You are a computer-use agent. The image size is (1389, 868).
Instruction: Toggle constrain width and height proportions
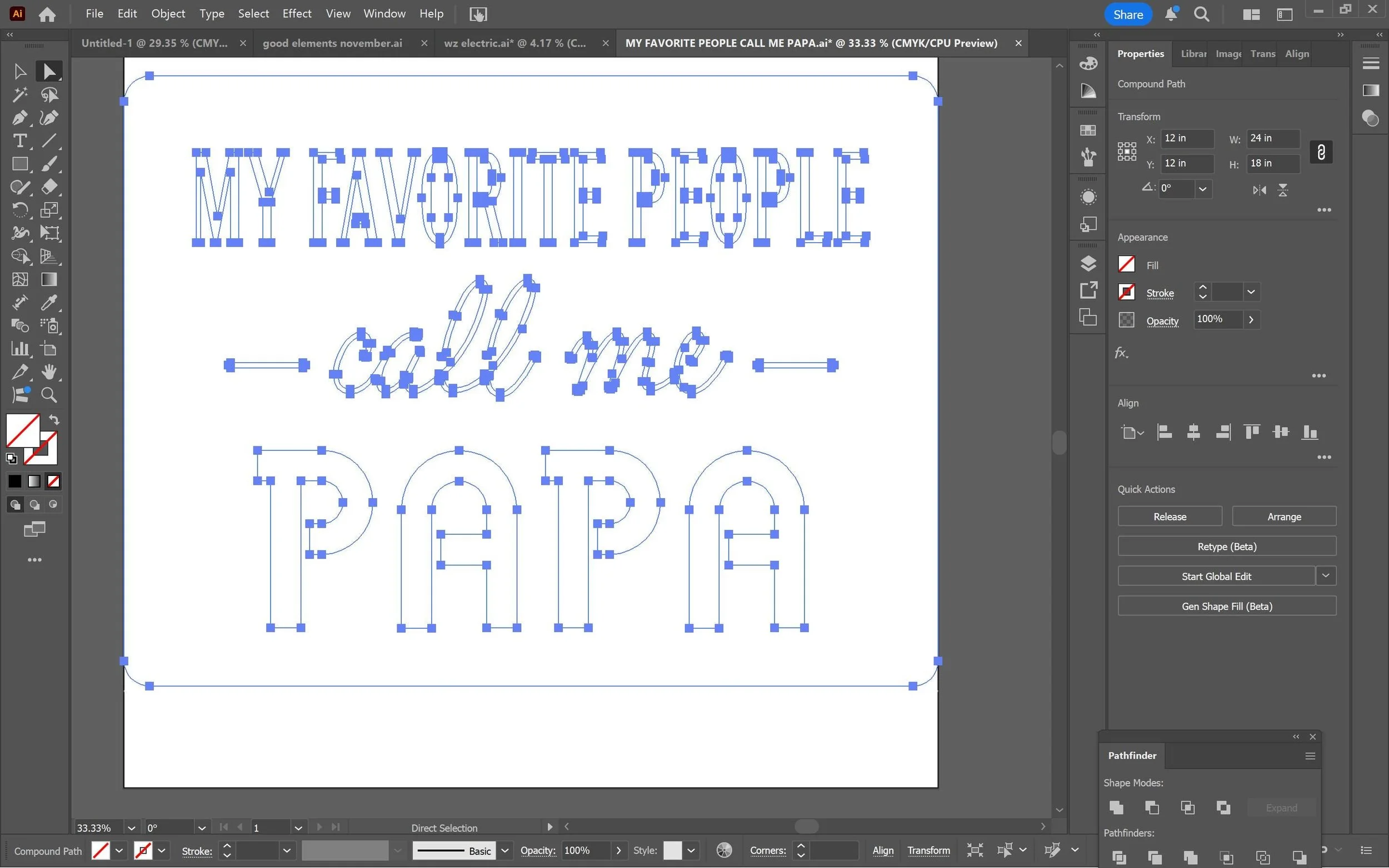click(x=1321, y=152)
